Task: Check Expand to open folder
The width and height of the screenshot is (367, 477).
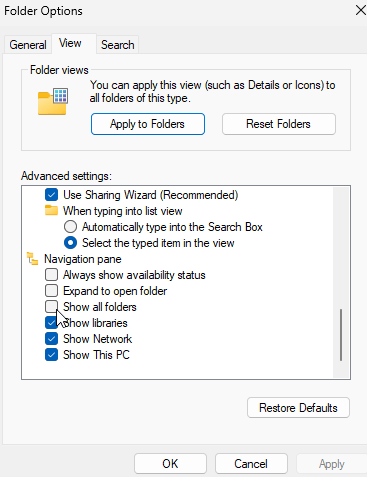Action: (x=51, y=291)
